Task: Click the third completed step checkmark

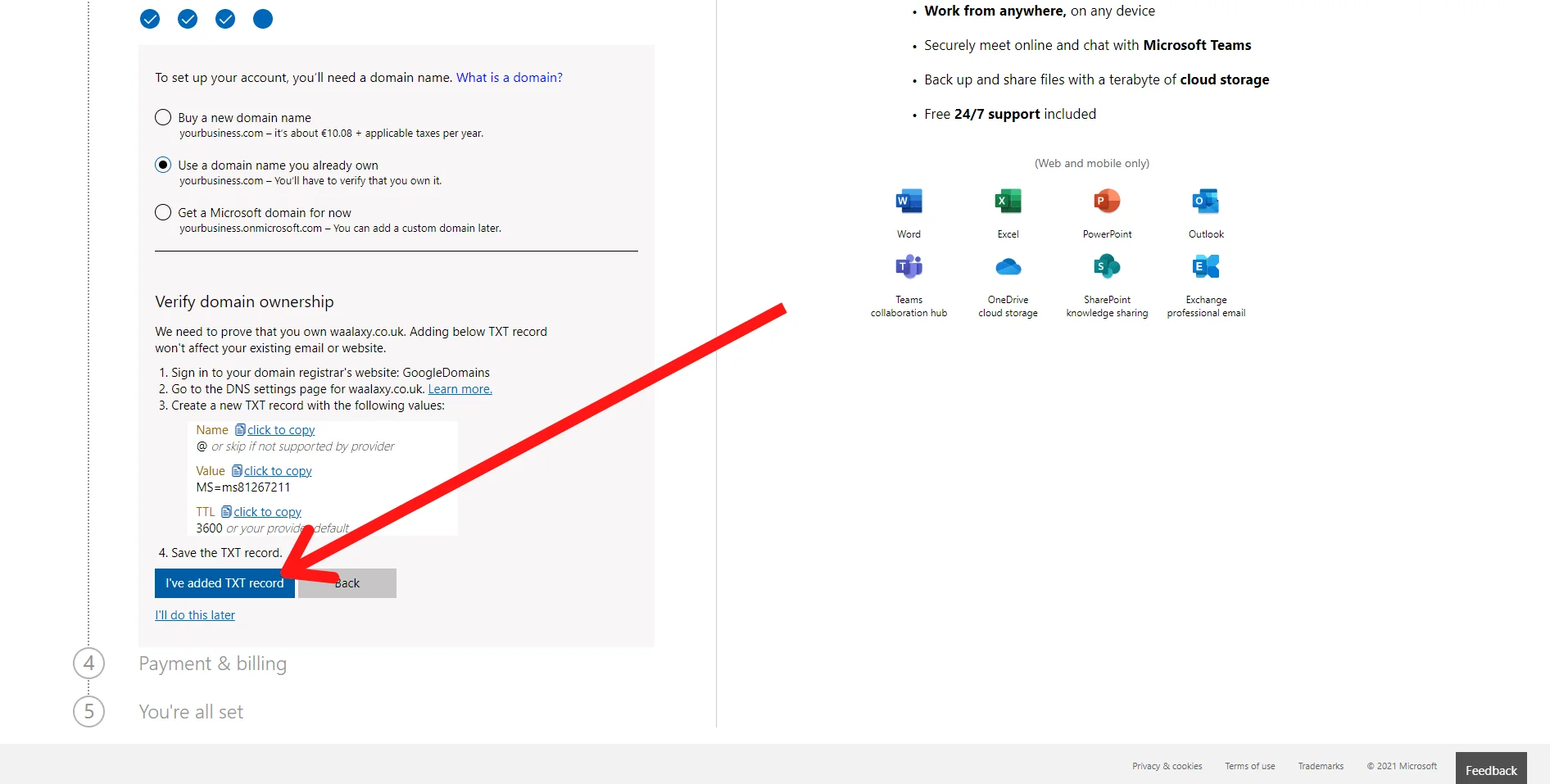Action: click(x=225, y=19)
